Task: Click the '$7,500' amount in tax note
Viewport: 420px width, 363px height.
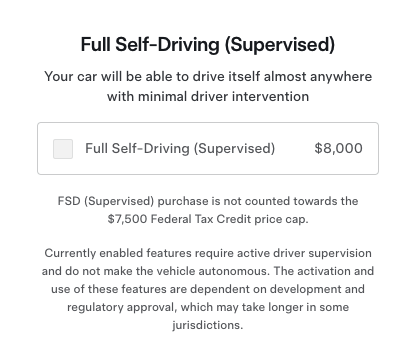Action: click(x=127, y=219)
